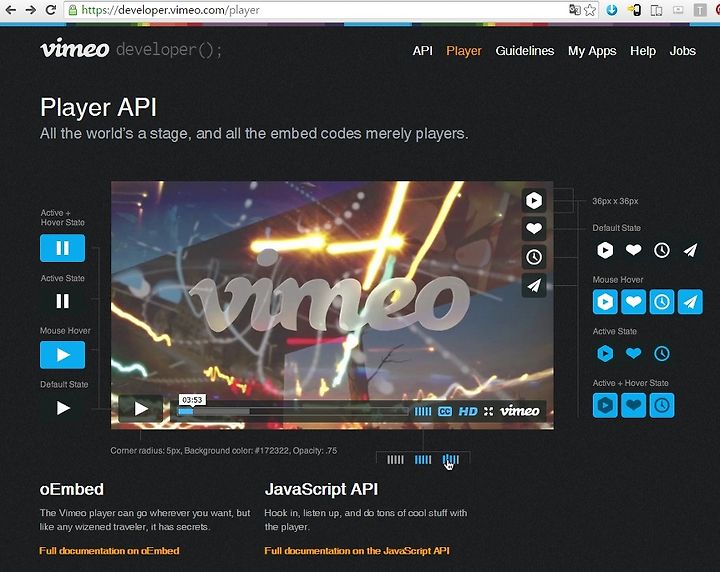This screenshot has width=720, height=572.
Task: Click the Default State paper plane icon
Action: point(691,250)
